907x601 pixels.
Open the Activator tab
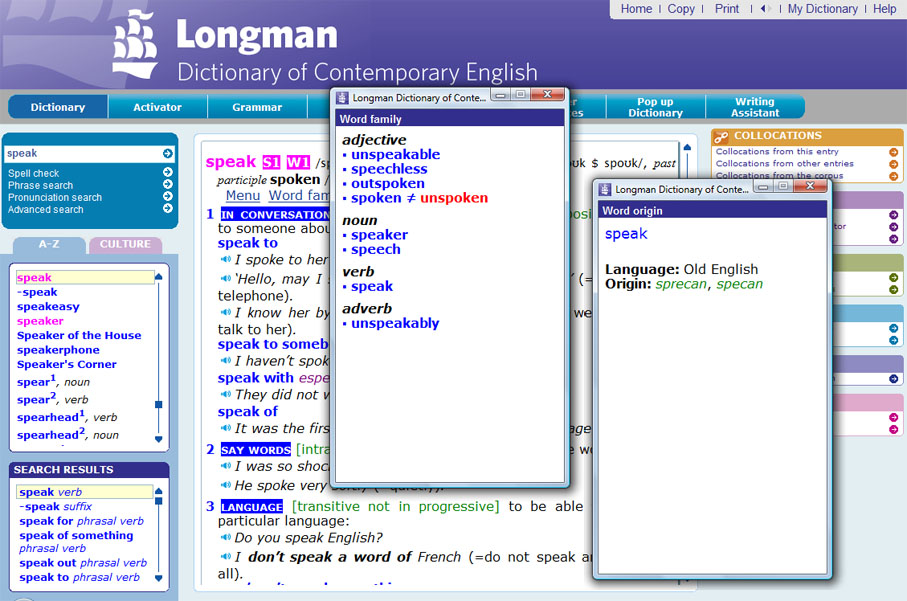(158, 107)
